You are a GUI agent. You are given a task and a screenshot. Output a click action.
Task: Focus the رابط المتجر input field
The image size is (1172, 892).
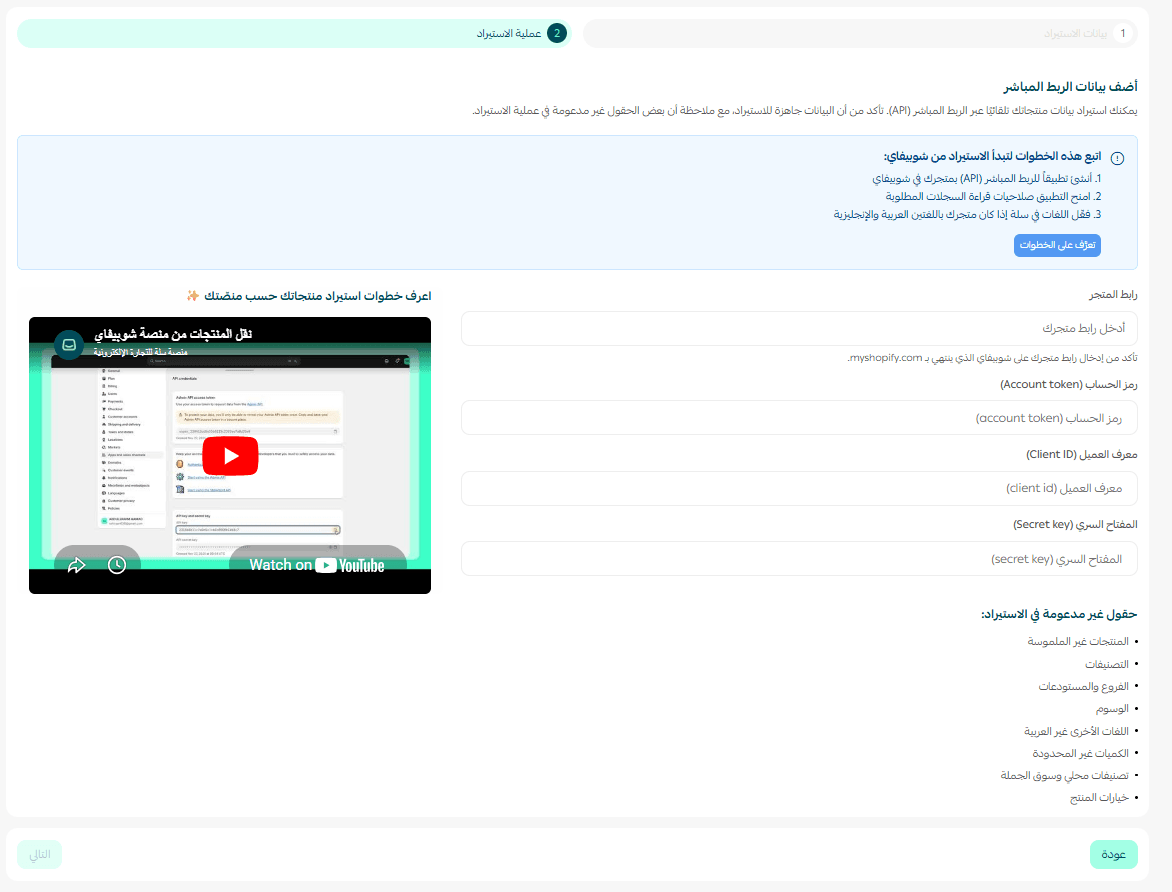pyautogui.click(x=799, y=328)
